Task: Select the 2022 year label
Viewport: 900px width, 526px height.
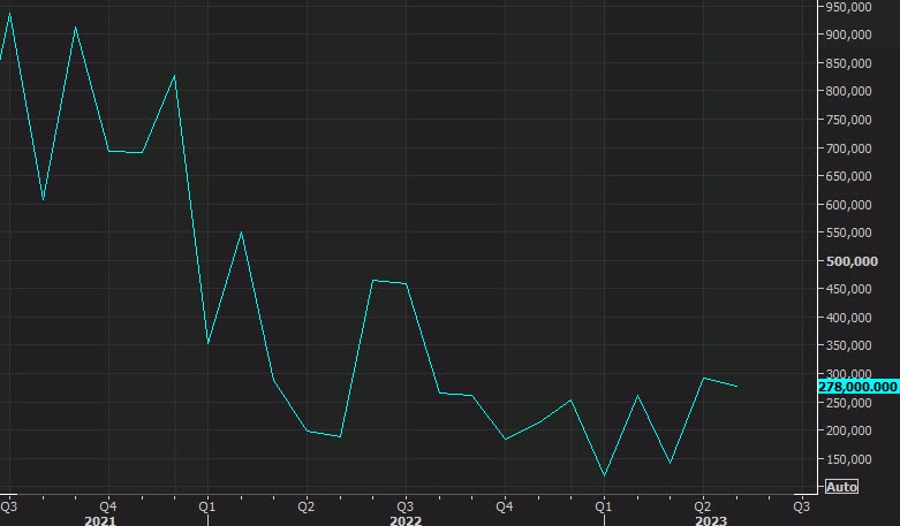Action: point(405,520)
